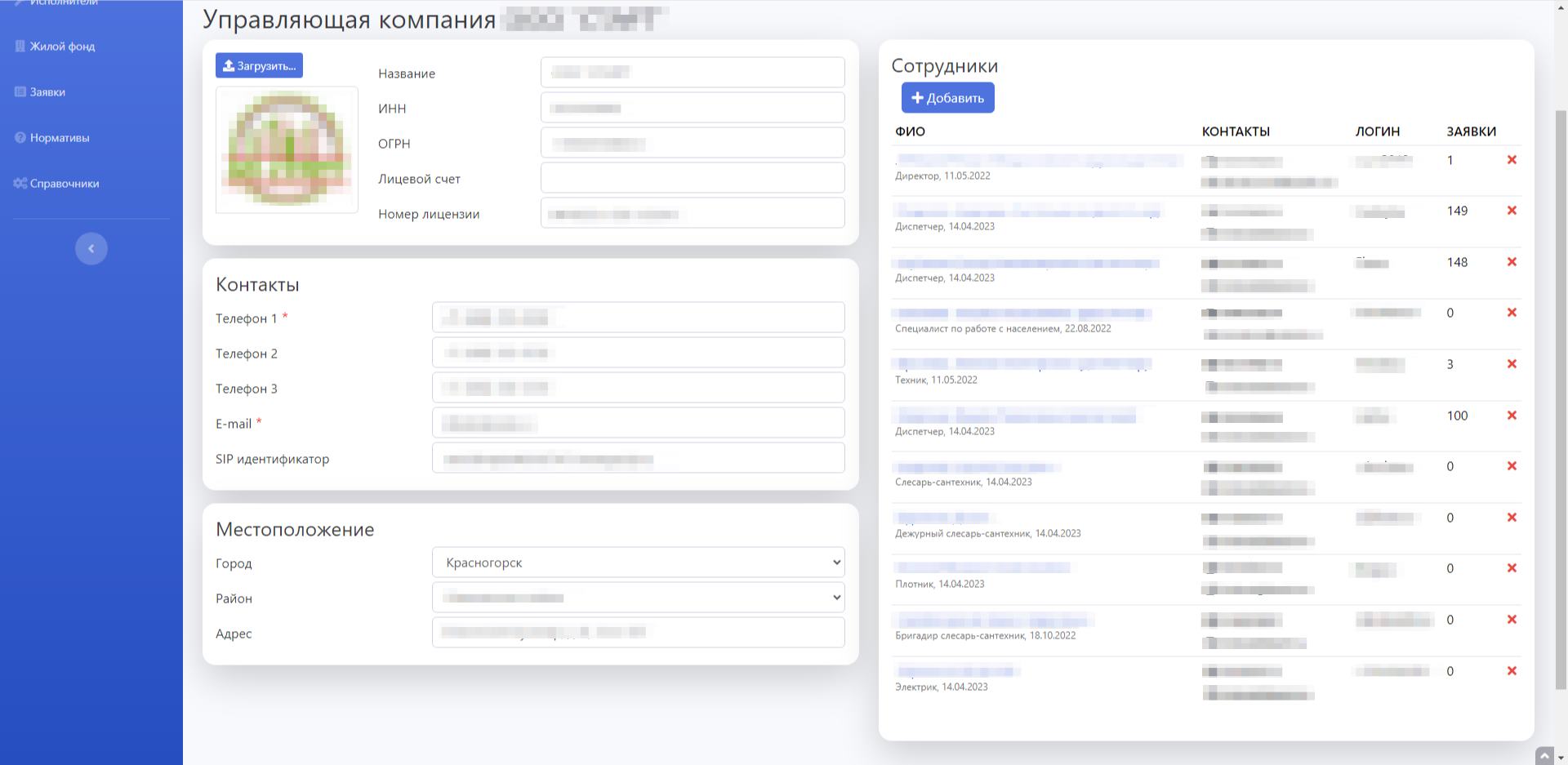Delete the Техник employee row
The width and height of the screenshot is (1568, 765).
coord(1512,364)
